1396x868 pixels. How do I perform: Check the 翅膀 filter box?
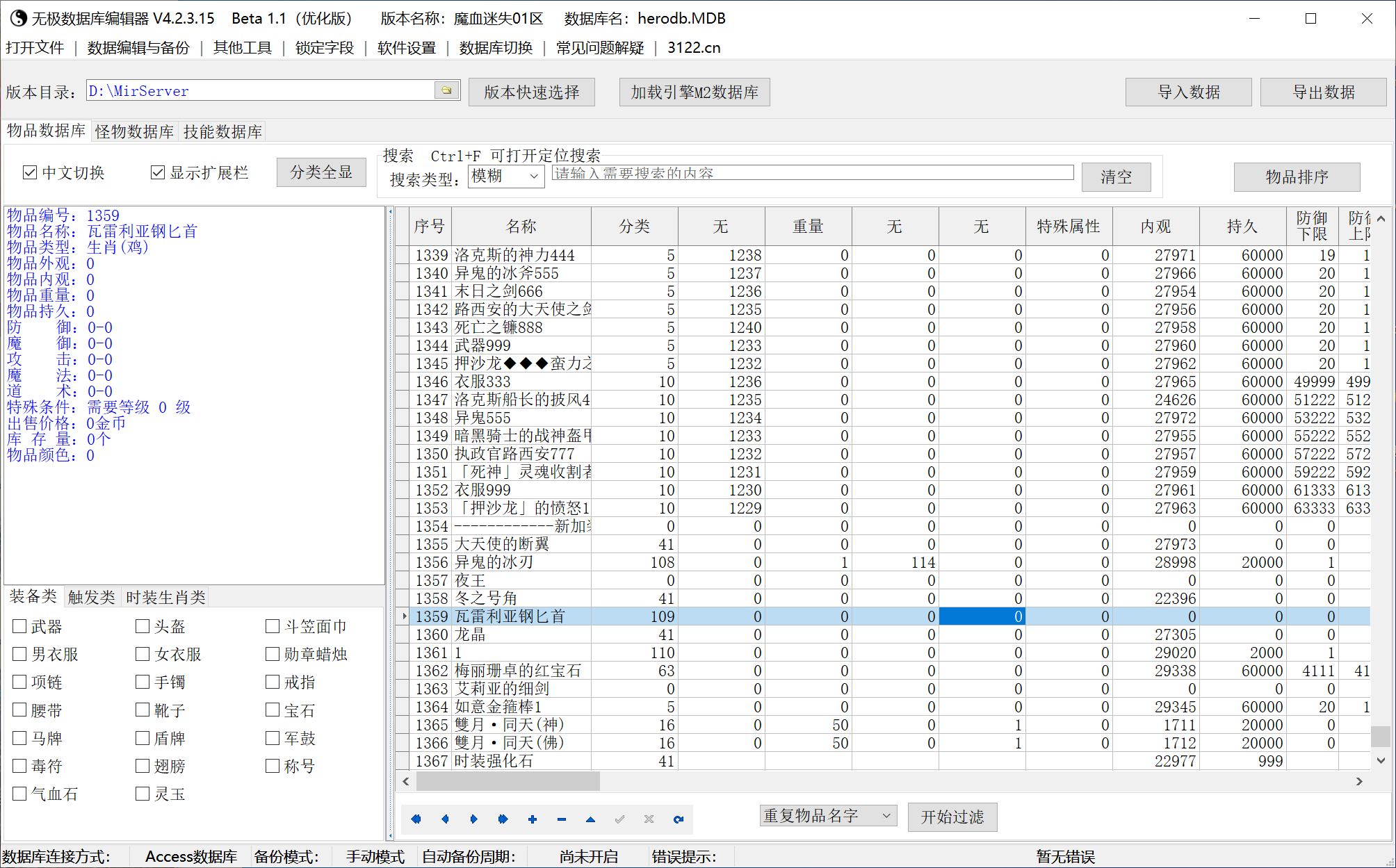pyautogui.click(x=143, y=766)
